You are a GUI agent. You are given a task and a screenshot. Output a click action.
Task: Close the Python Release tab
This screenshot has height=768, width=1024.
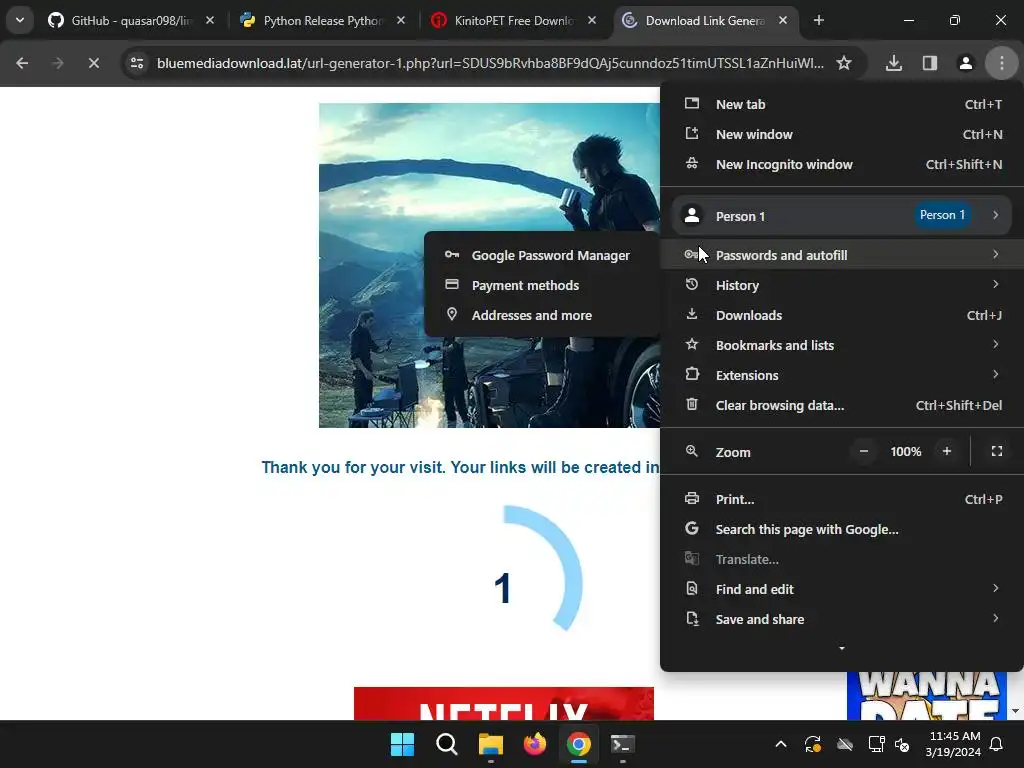coord(401,20)
